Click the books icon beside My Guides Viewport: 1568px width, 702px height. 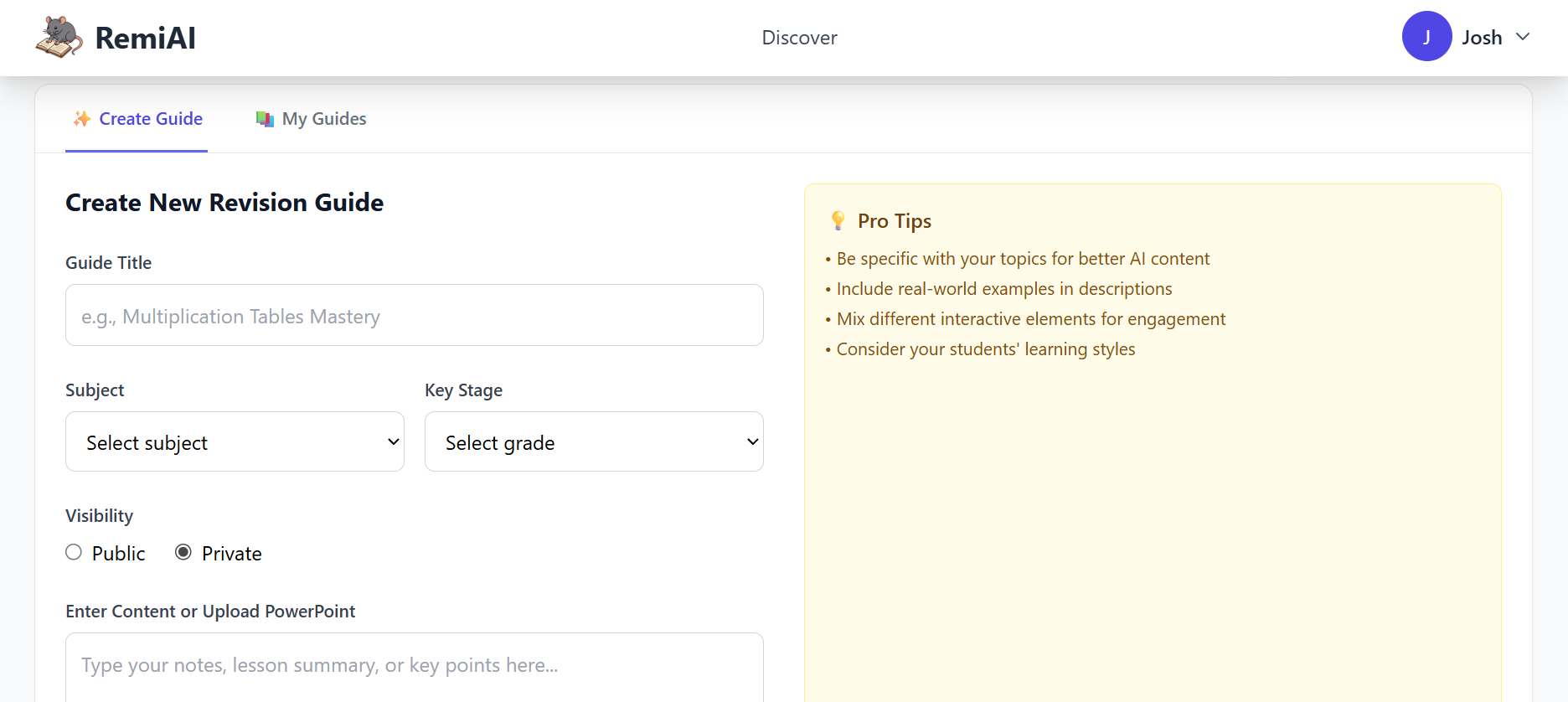(265, 119)
